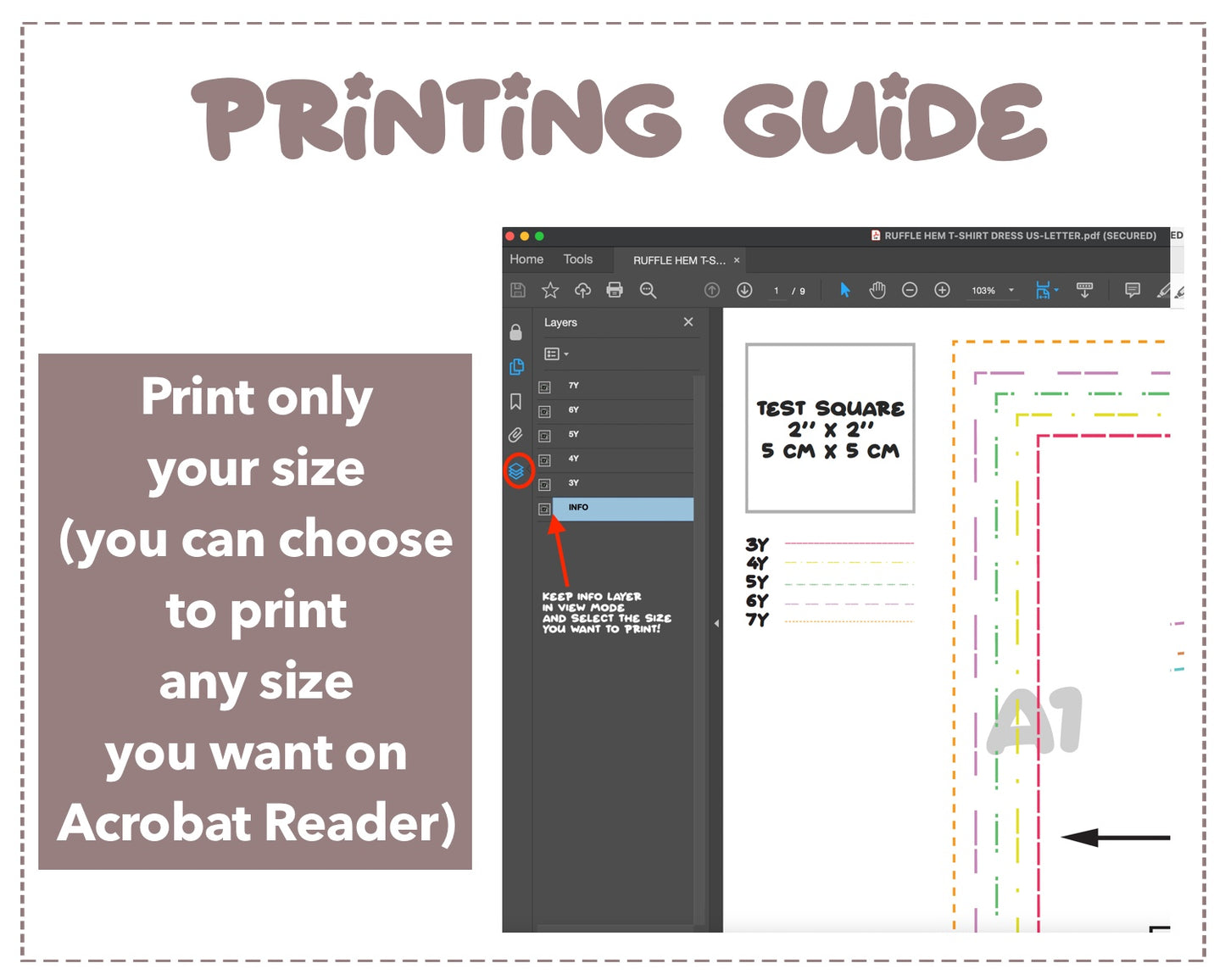1225x980 pixels.
Task: Switch to the Tools tab
Action: tap(578, 259)
